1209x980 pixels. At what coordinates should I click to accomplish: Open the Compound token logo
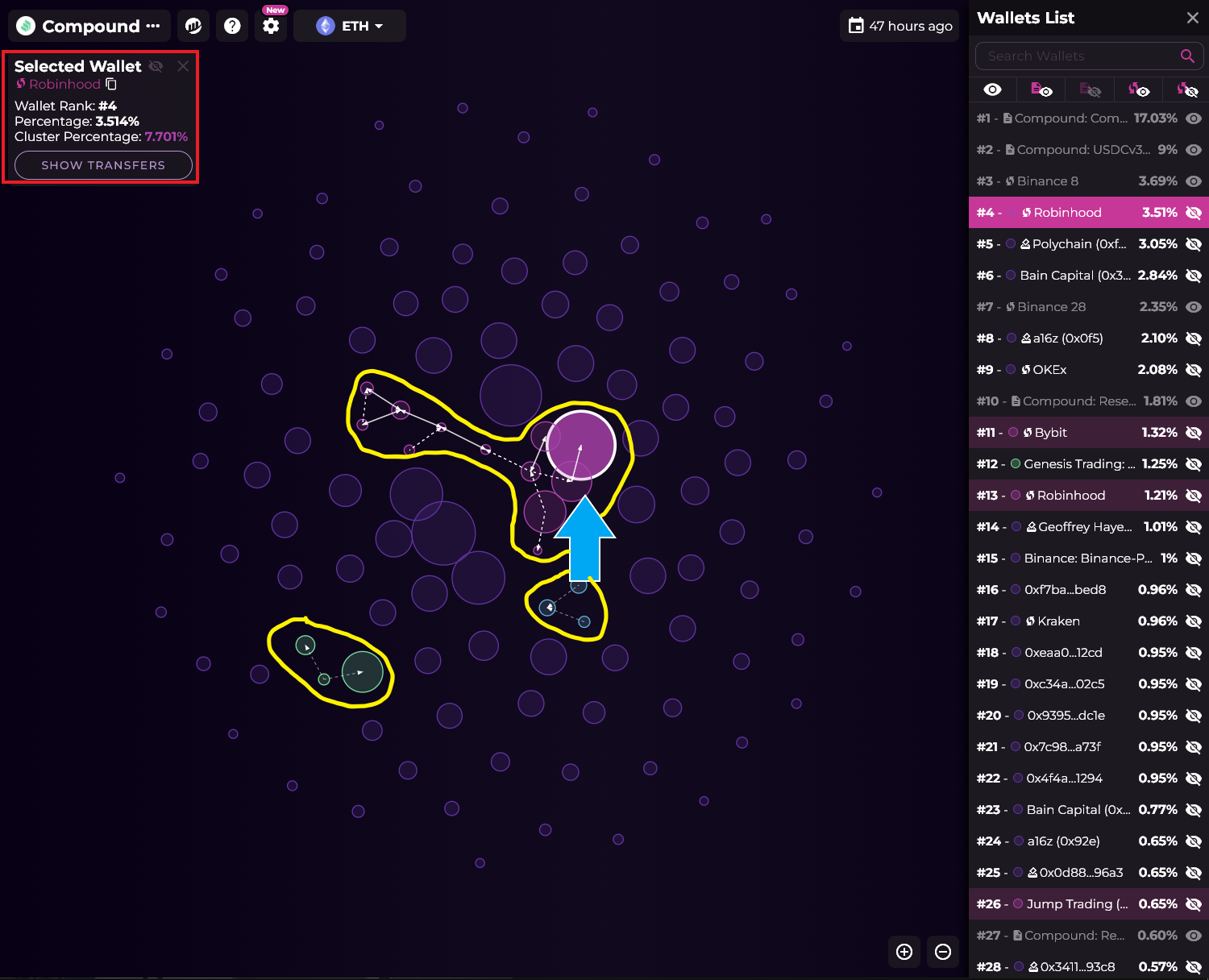coord(26,26)
